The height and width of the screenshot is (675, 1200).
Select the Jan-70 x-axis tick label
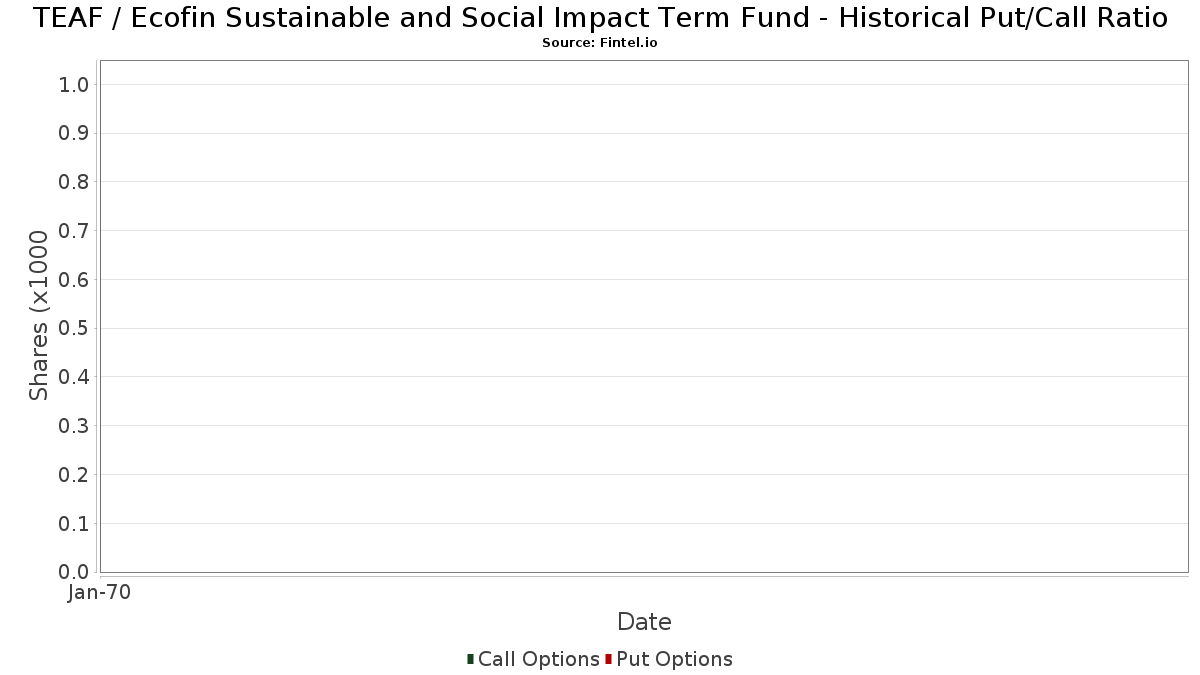click(99, 593)
